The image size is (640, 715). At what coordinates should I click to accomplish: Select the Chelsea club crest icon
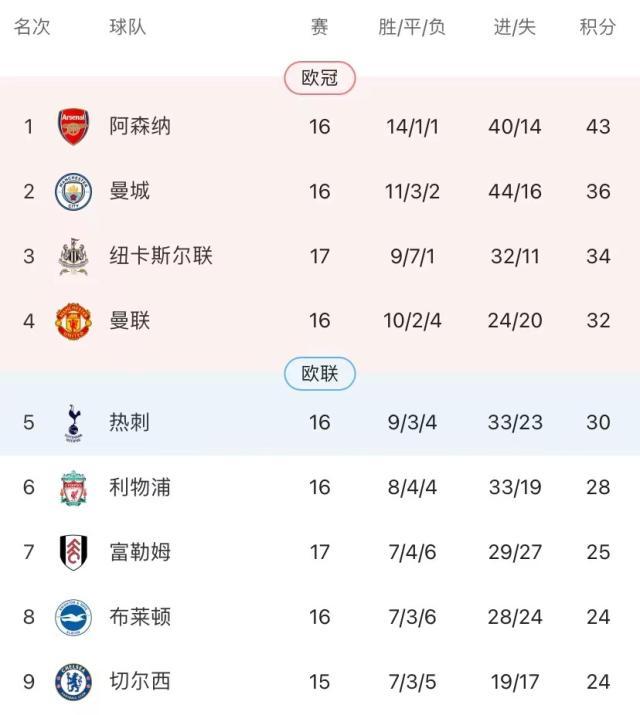pyautogui.click(x=73, y=682)
